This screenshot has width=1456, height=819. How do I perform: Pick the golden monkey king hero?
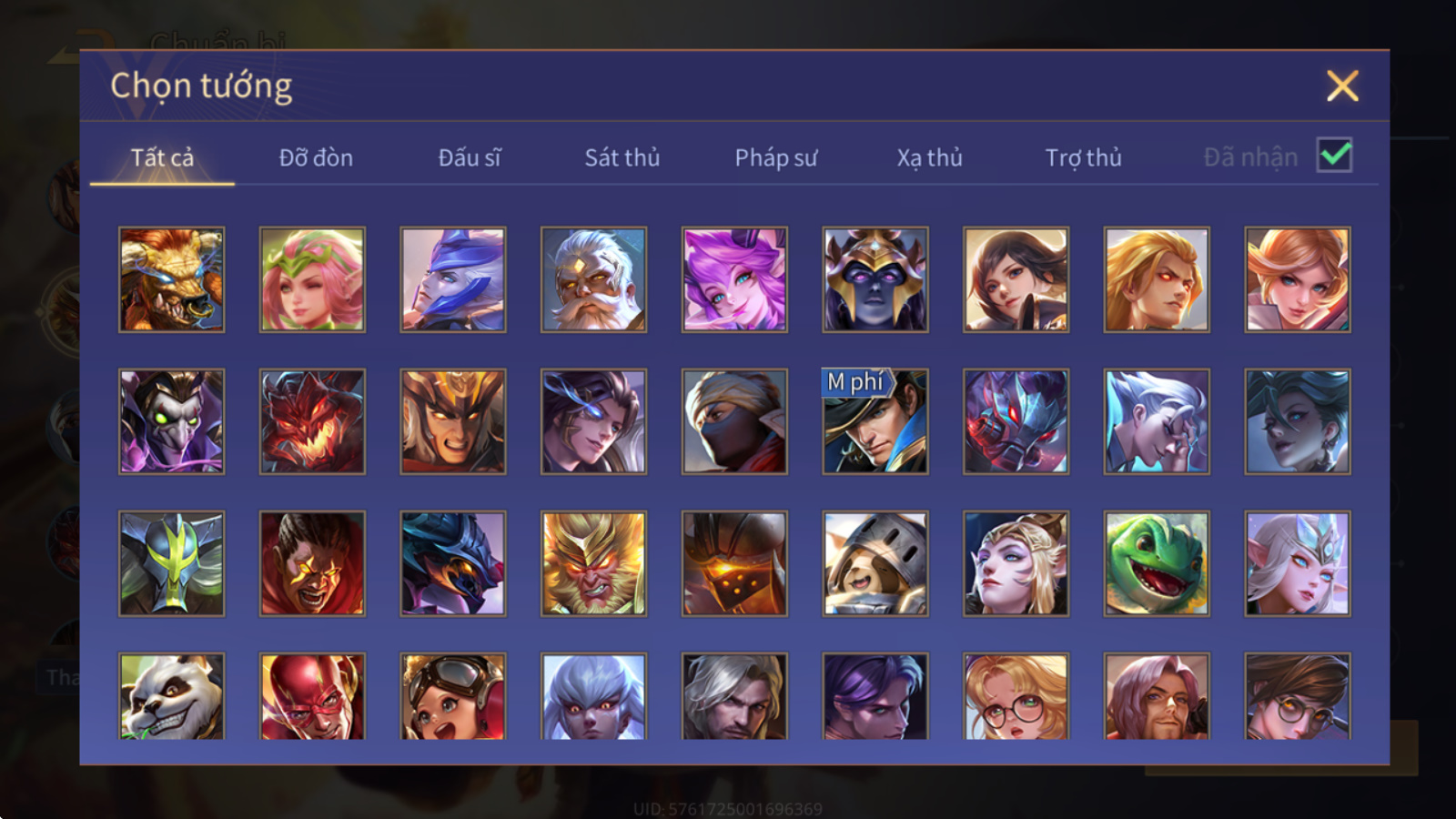pos(593,563)
